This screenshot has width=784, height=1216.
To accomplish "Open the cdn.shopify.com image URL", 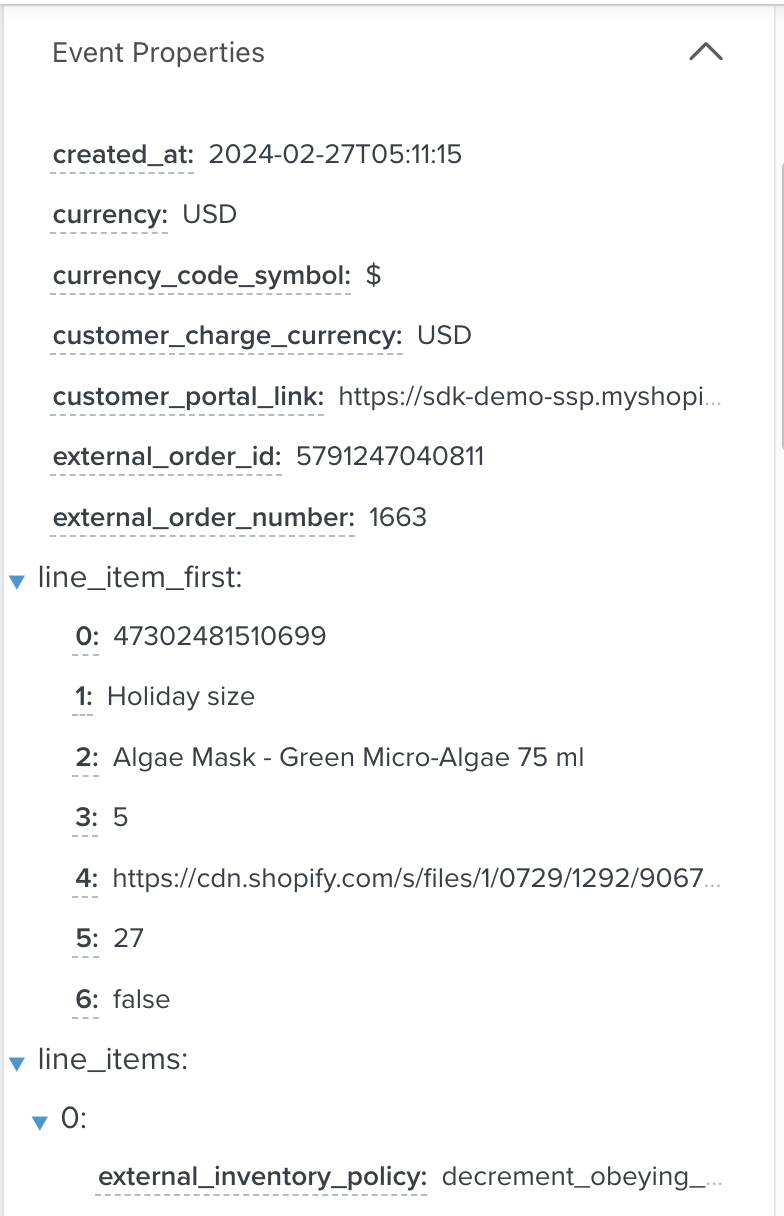I will 416,879.
